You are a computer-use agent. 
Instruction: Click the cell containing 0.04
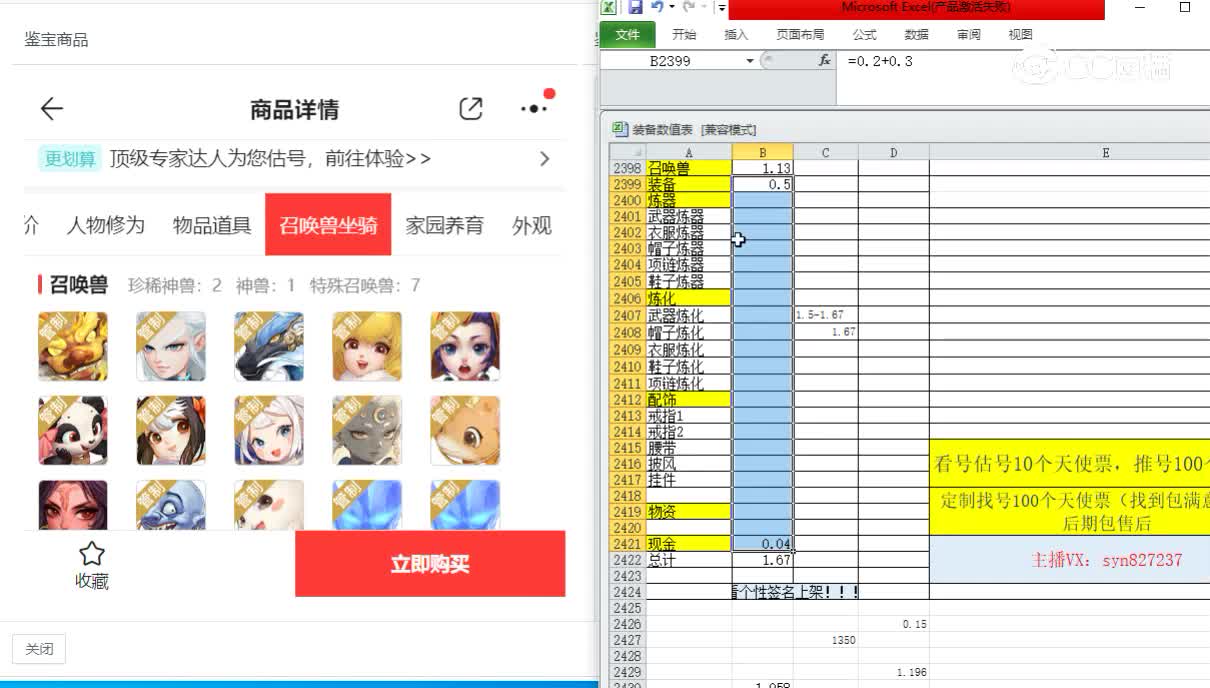tap(763, 543)
